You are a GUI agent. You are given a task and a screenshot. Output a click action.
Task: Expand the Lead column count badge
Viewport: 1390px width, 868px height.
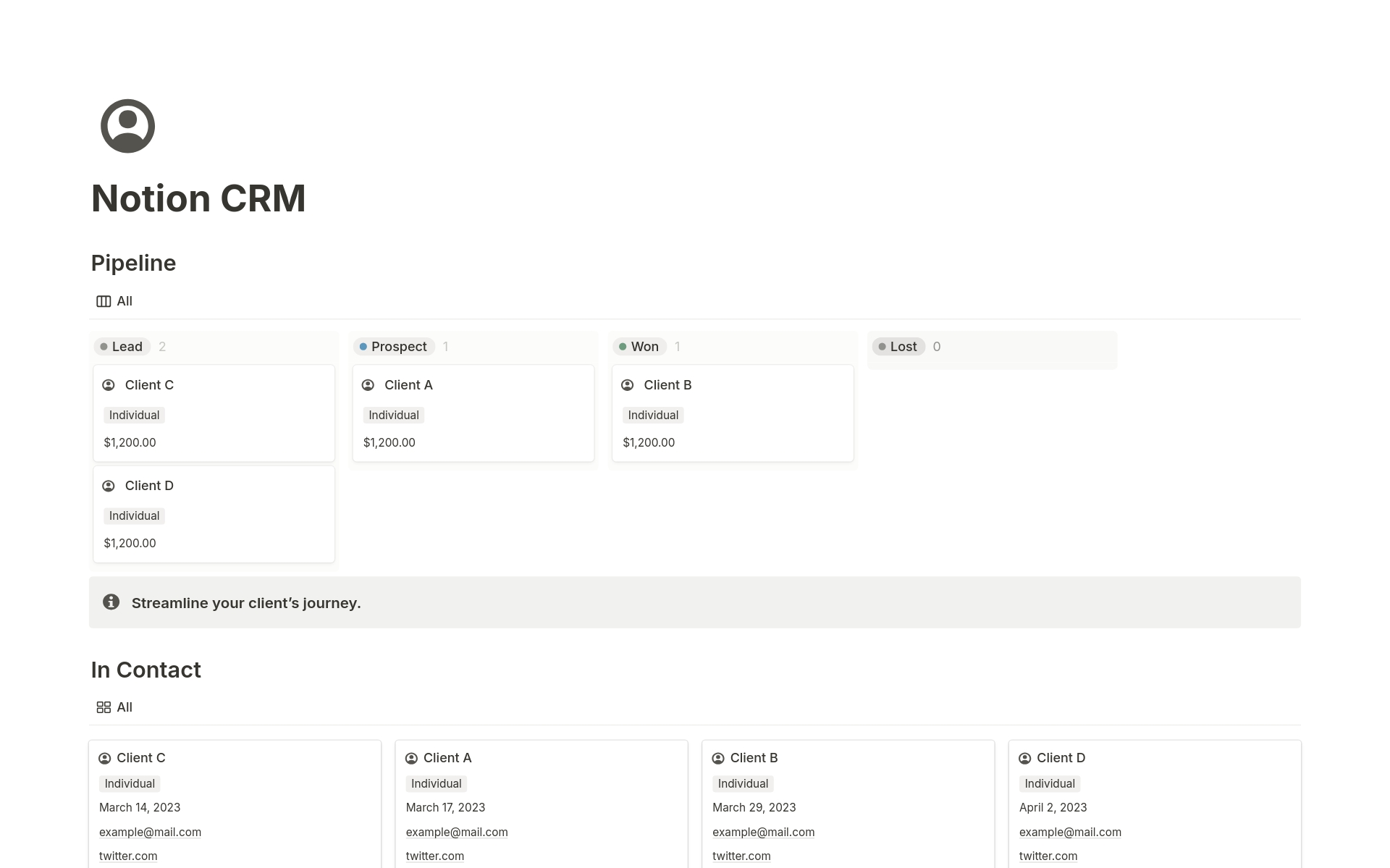(162, 346)
